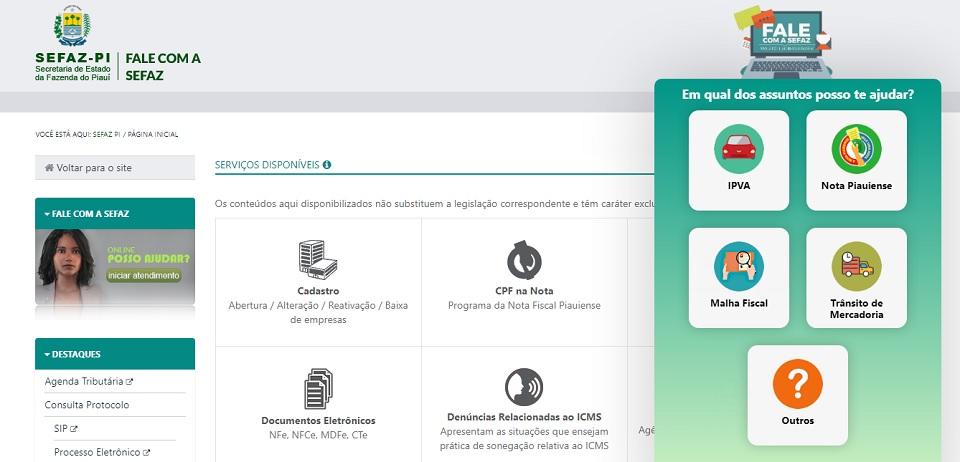This screenshot has width=960, height=462.
Task: Select the Nota Piauiense card label
Action: point(856,185)
